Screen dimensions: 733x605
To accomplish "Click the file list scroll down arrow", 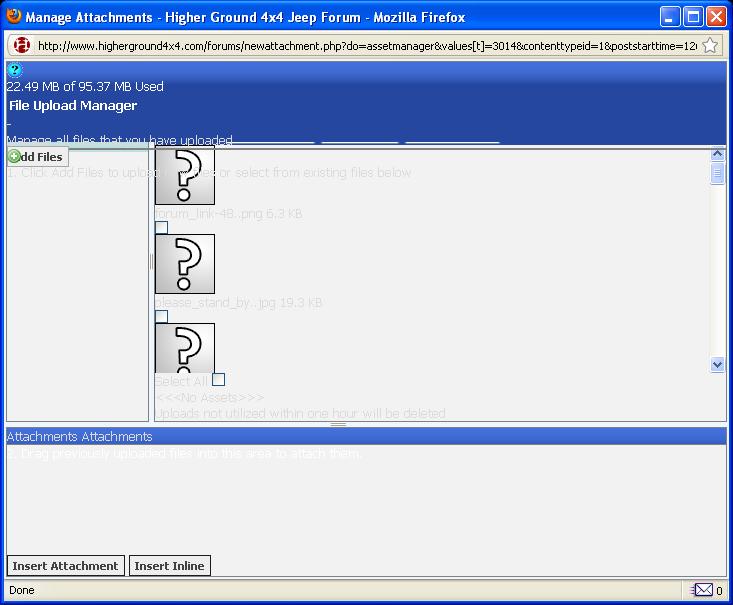I will [717, 365].
